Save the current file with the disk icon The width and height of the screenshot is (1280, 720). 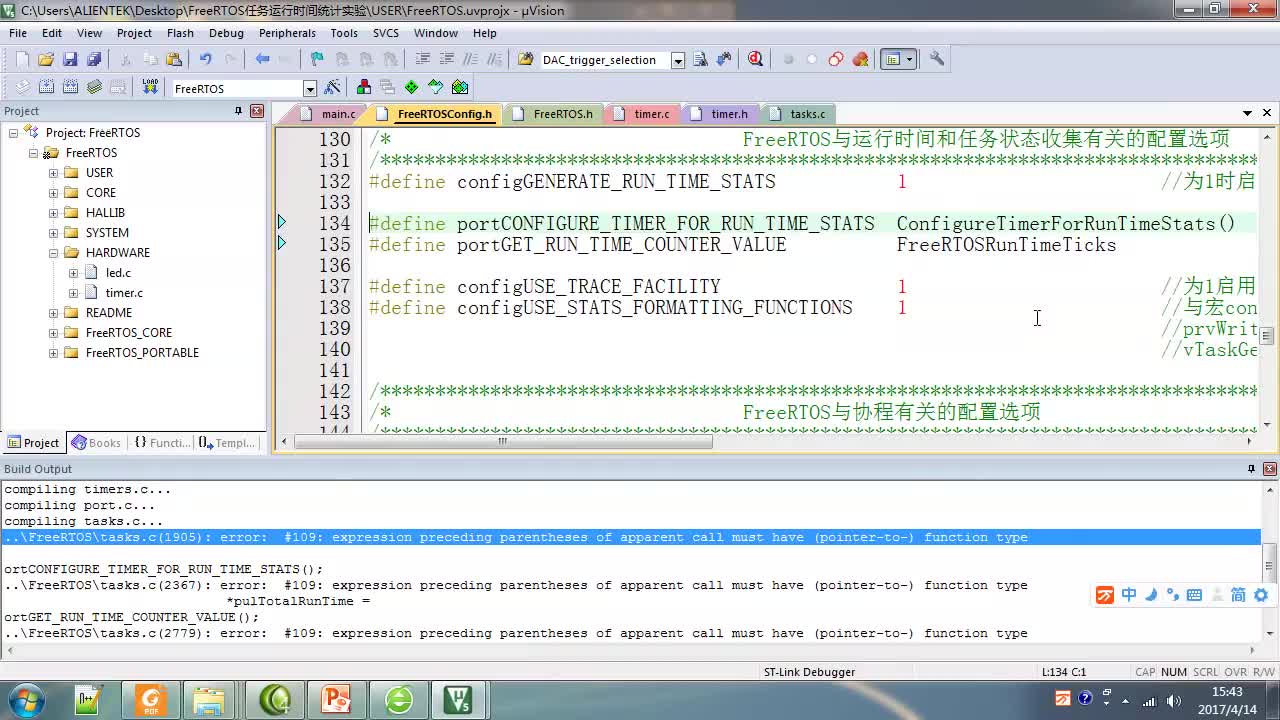70,60
